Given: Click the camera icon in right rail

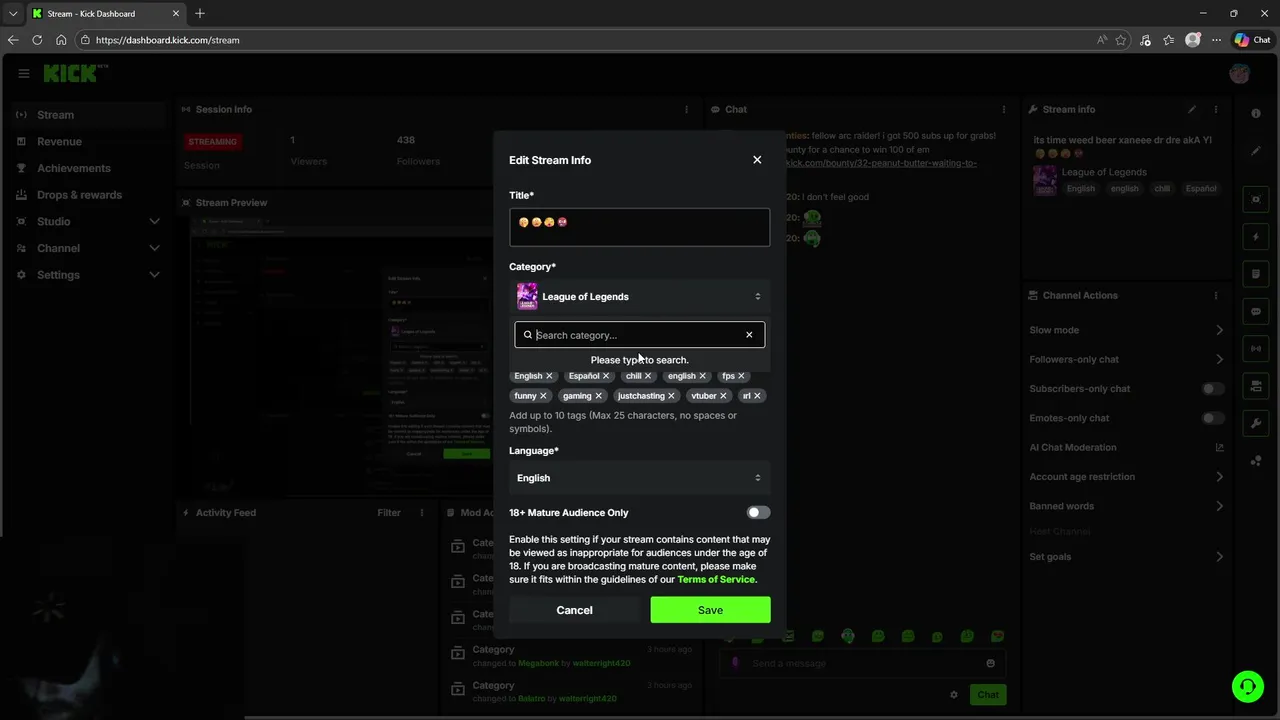Looking at the screenshot, I should [x=1256, y=386].
